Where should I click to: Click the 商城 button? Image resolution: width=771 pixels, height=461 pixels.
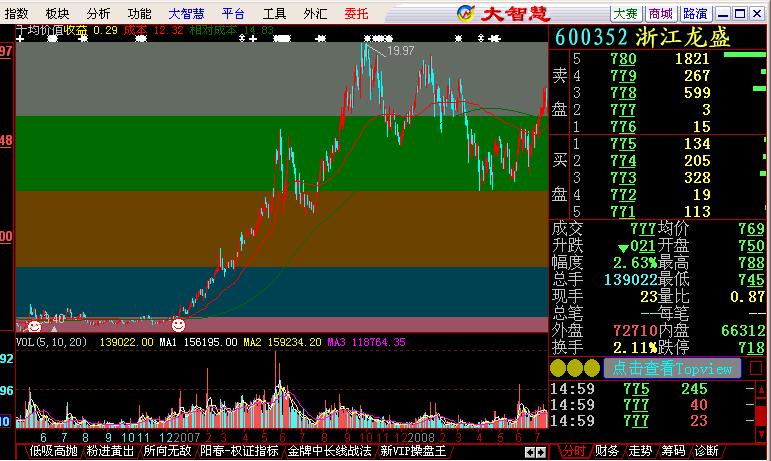coord(660,14)
